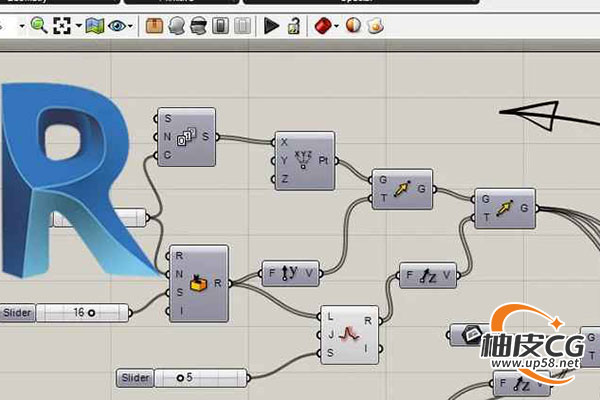Click the N input of the Random component
Image resolution: width=600 pixels, height=400 pixels.
tap(179, 274)
